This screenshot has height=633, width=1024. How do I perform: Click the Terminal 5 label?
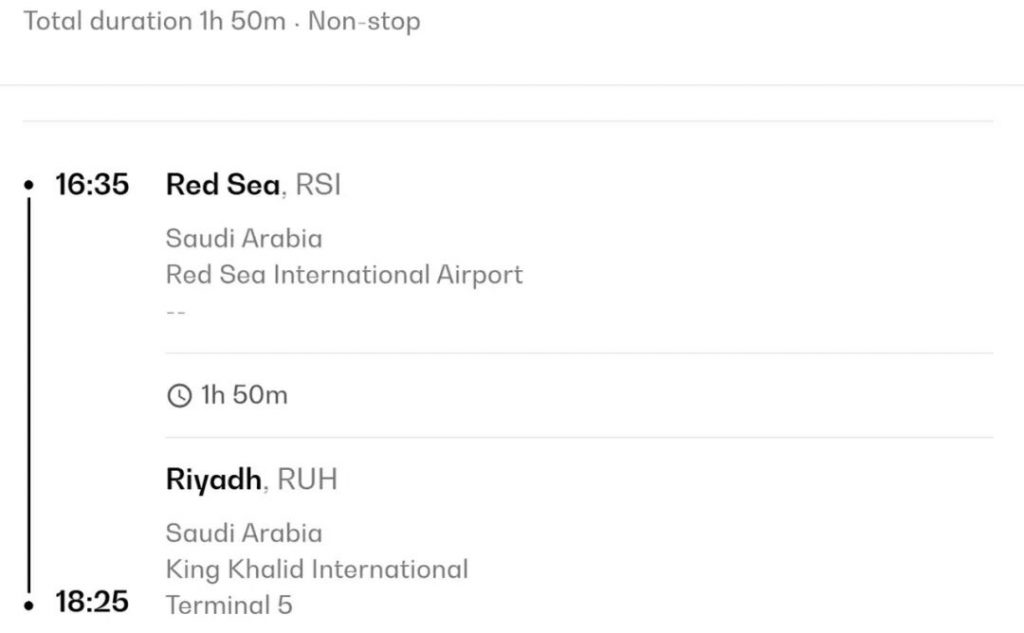229,605
